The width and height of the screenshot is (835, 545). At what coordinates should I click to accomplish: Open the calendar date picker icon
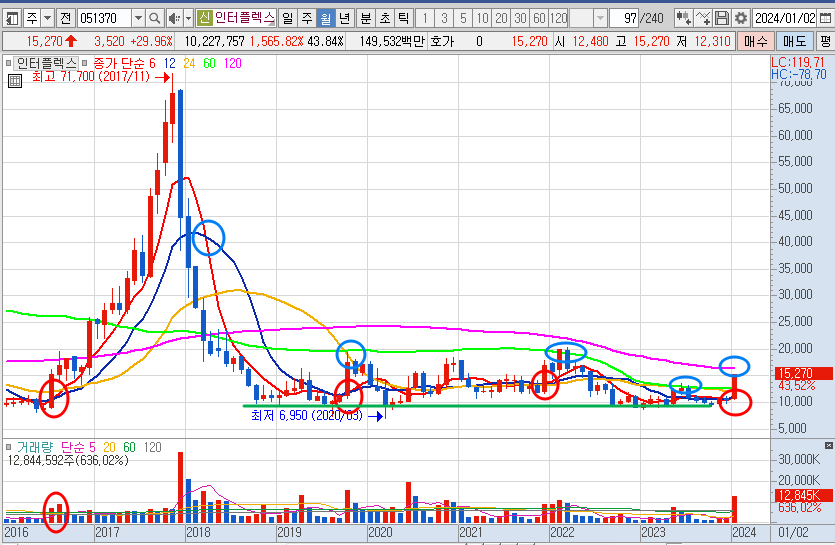tap(826, 19)
